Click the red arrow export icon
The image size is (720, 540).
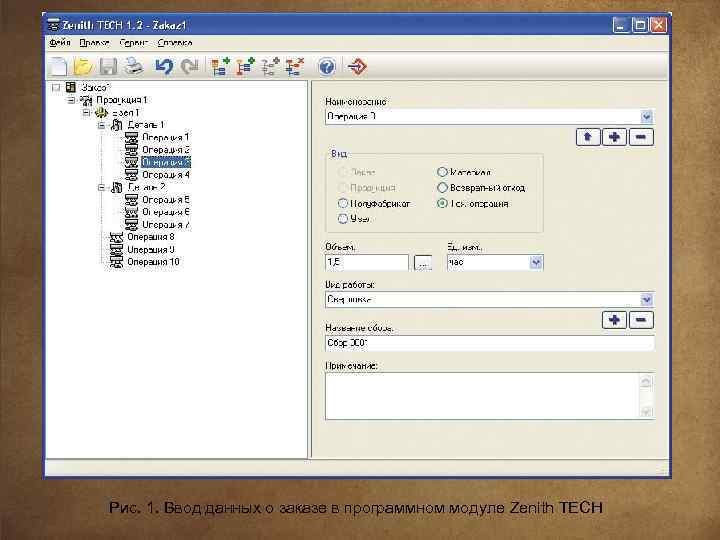click(357, 67)
